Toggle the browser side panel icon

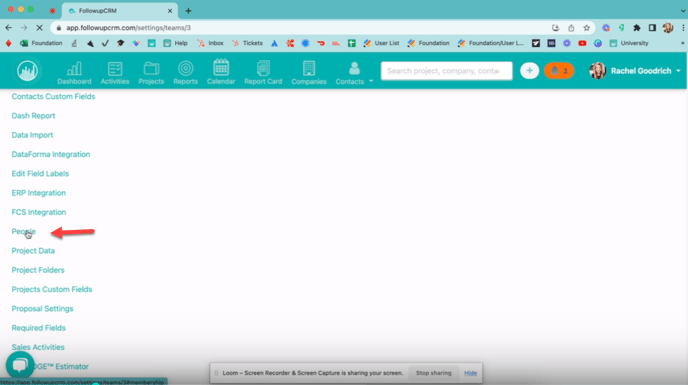[x=652, y=28]
